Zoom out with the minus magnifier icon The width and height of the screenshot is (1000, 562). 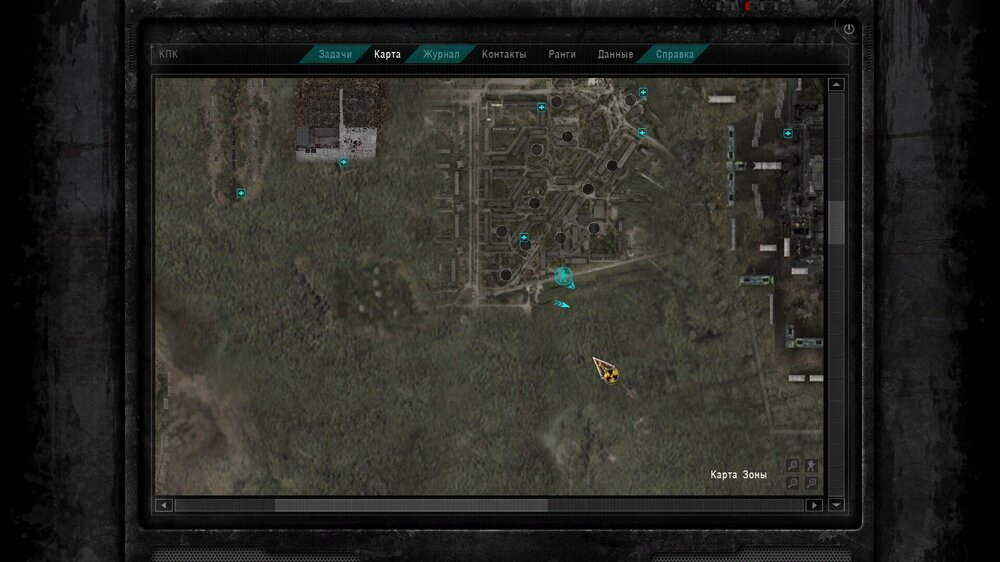(793, 483)
